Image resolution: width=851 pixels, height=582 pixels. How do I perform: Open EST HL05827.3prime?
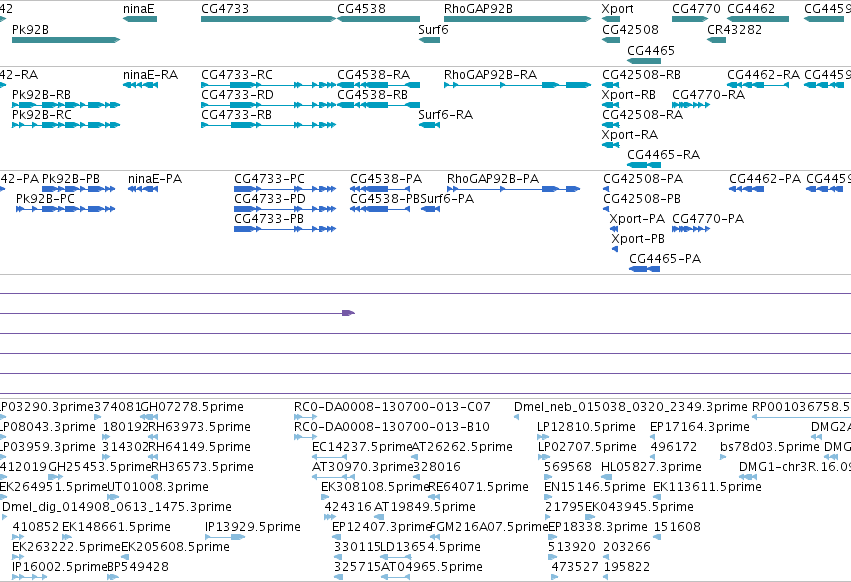point(651,467)
